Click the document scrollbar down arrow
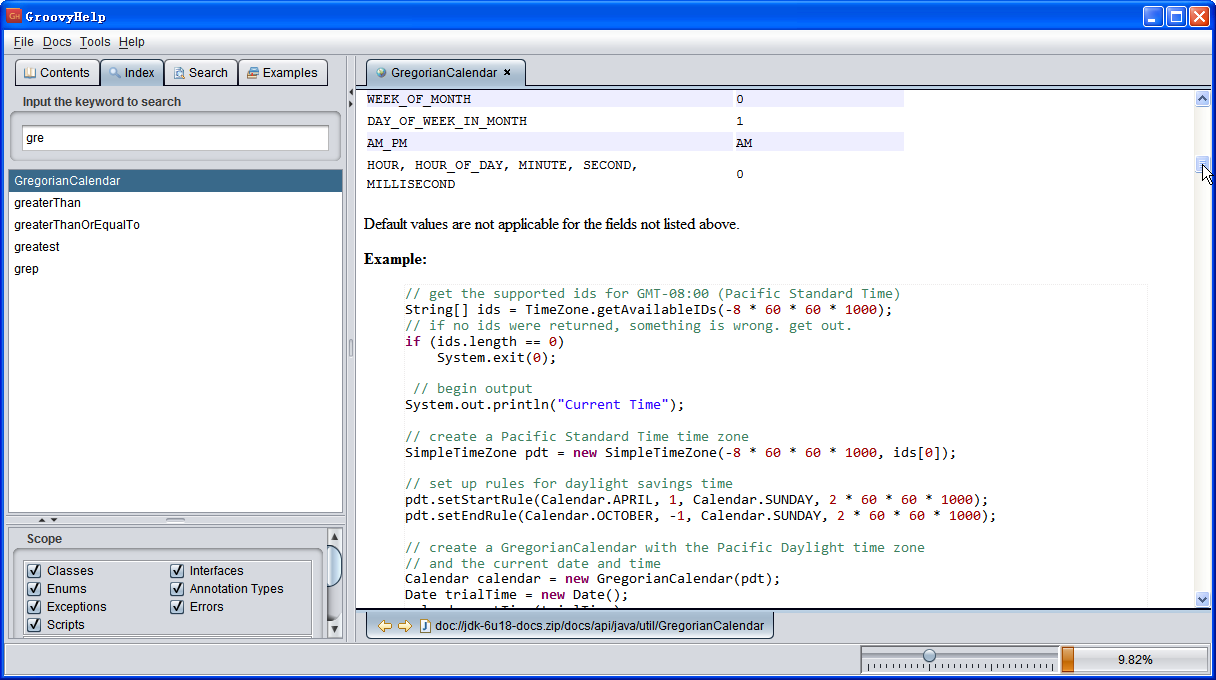 [1202, 599]
